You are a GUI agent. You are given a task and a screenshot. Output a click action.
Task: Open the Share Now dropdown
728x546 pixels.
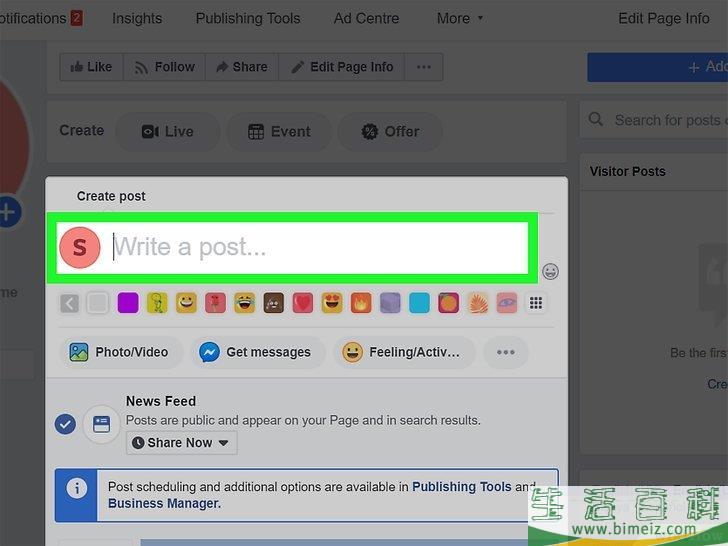tap(182, 442)
